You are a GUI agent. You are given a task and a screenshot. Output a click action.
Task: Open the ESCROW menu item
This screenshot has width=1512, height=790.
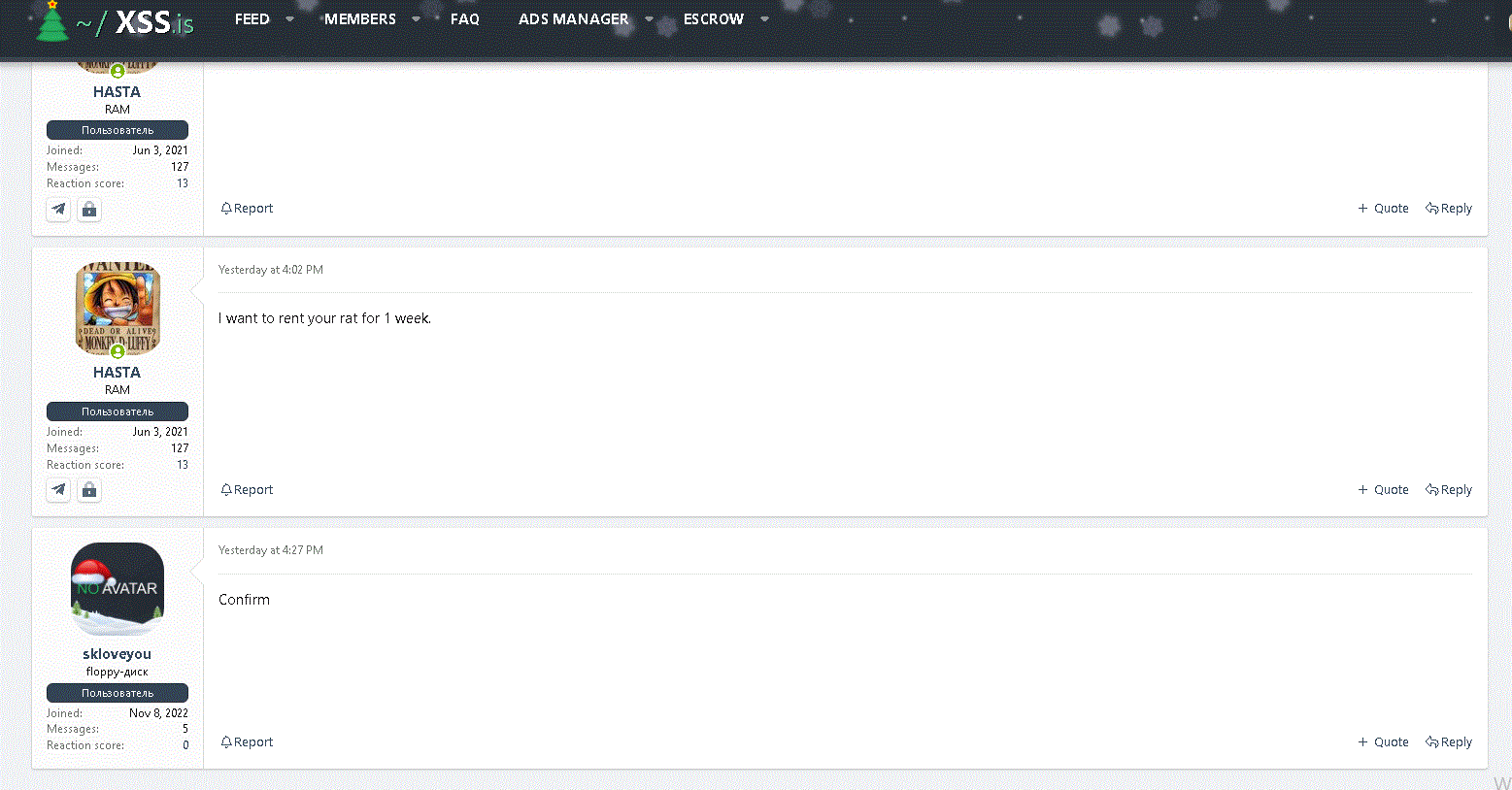[x=714, y=19]
